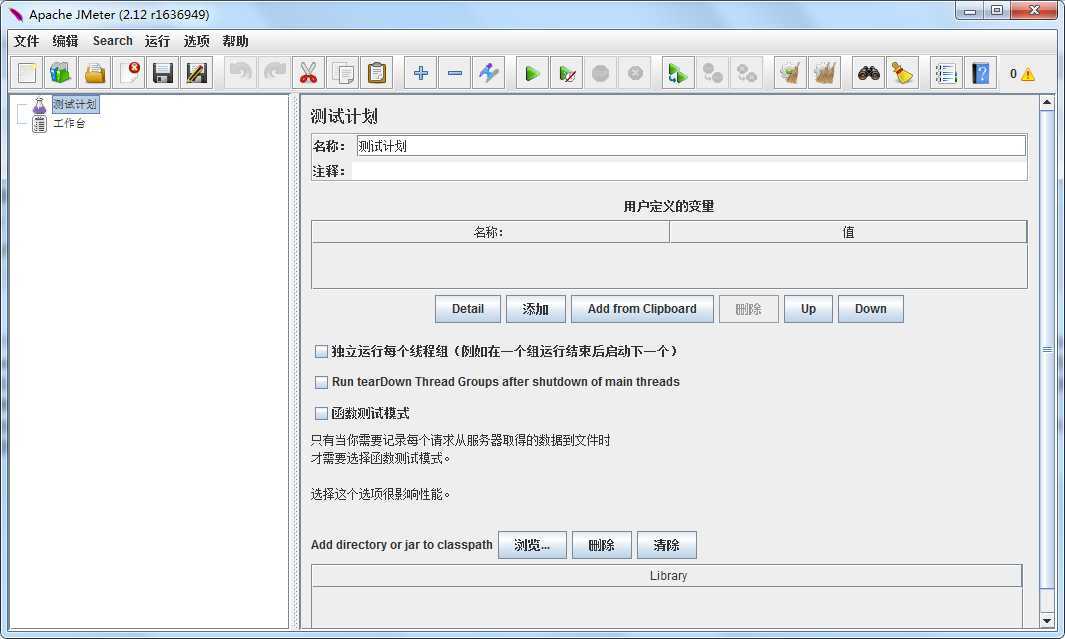The height and width of the screenshot is (639, 1065).
Task: Click the Expand All plus icon
Action: click(420, 73)
